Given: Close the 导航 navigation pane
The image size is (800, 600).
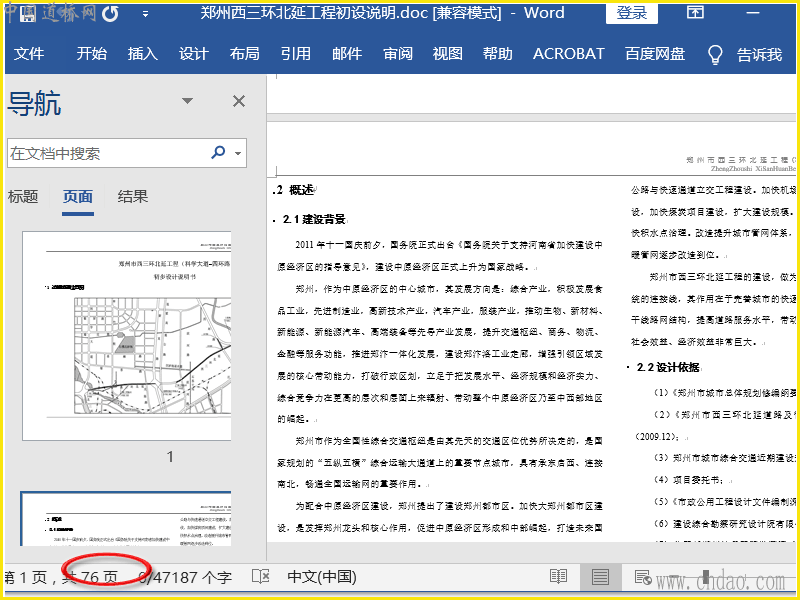Looking at the screenshot, I should coord(239,101).
